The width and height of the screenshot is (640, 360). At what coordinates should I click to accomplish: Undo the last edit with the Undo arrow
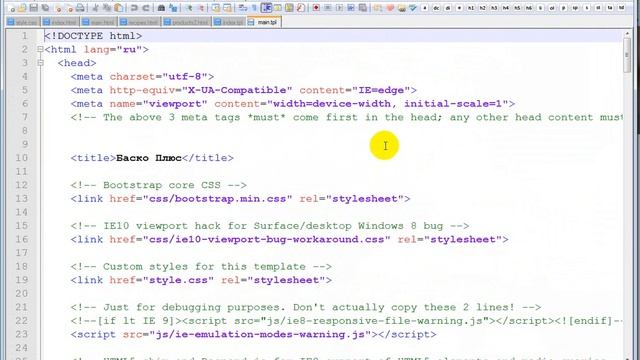(x=134, y=8)
